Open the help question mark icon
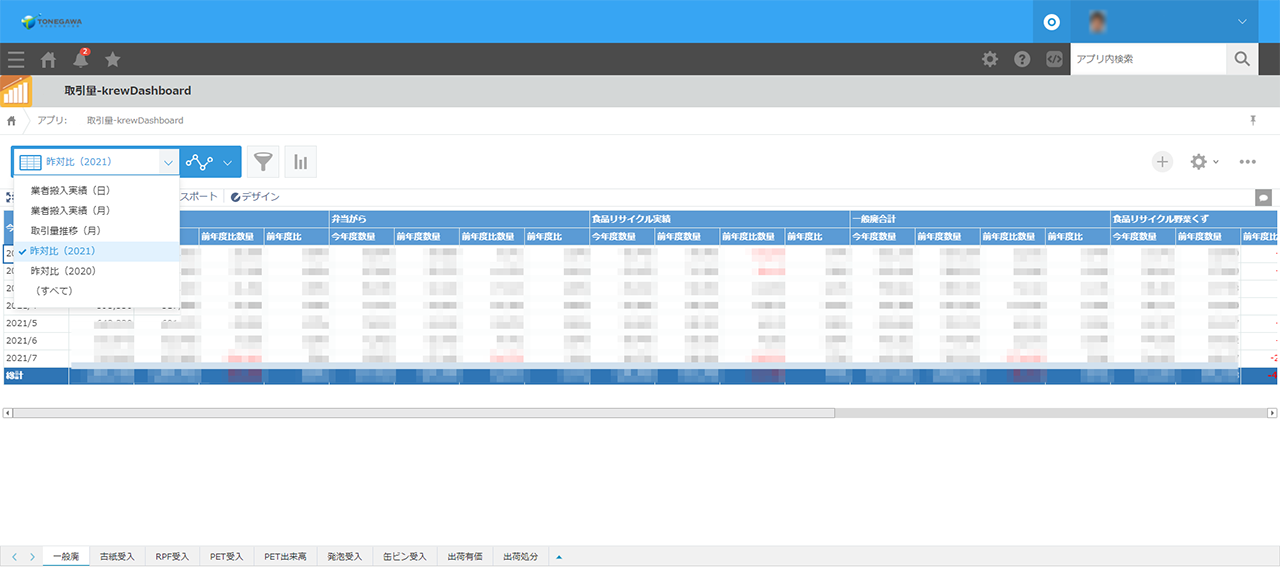This screenshot has height=567, width=1280. [x=1022, y=59]
